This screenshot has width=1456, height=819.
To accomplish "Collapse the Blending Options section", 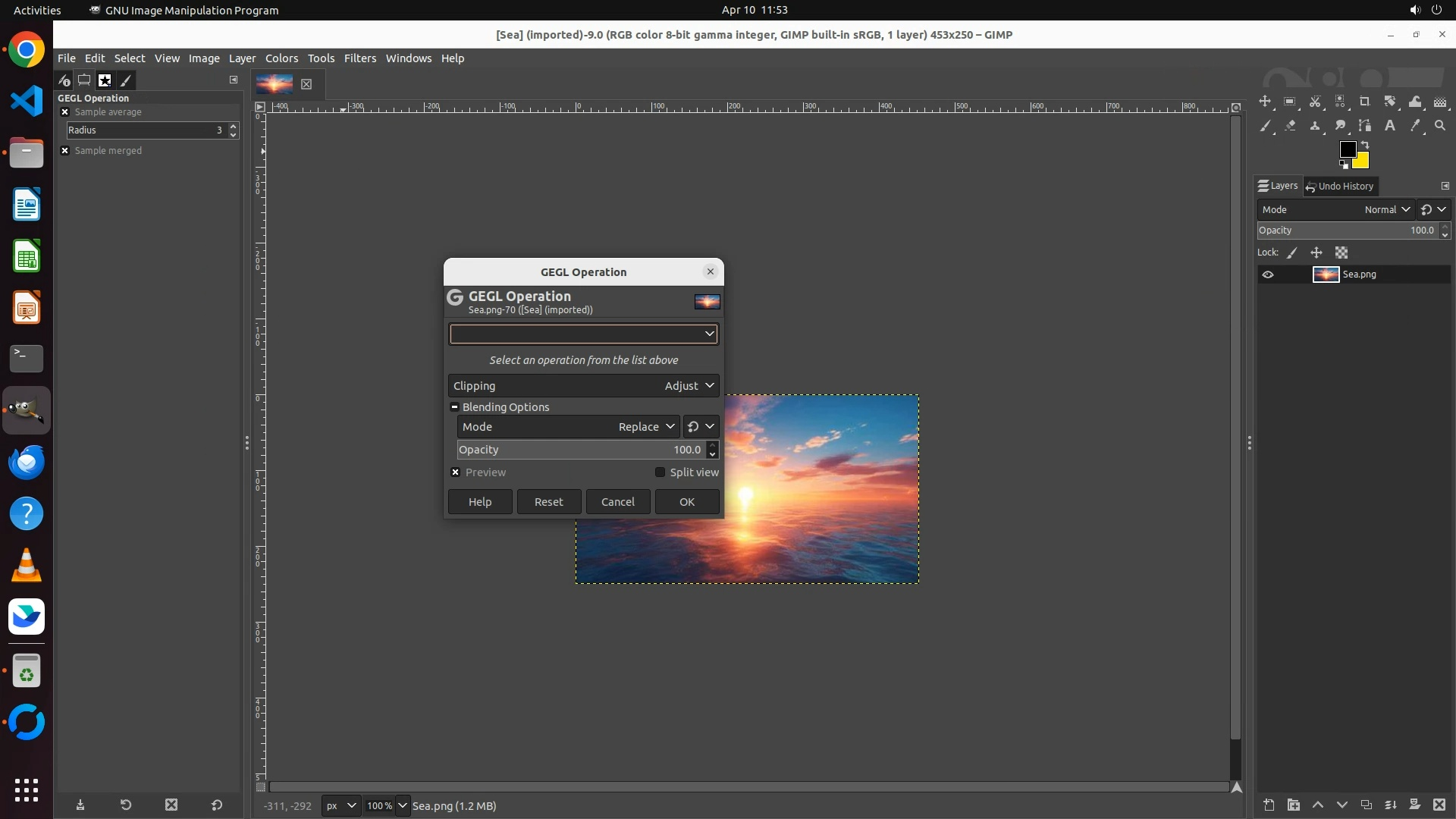I will [x=455, y=407].
